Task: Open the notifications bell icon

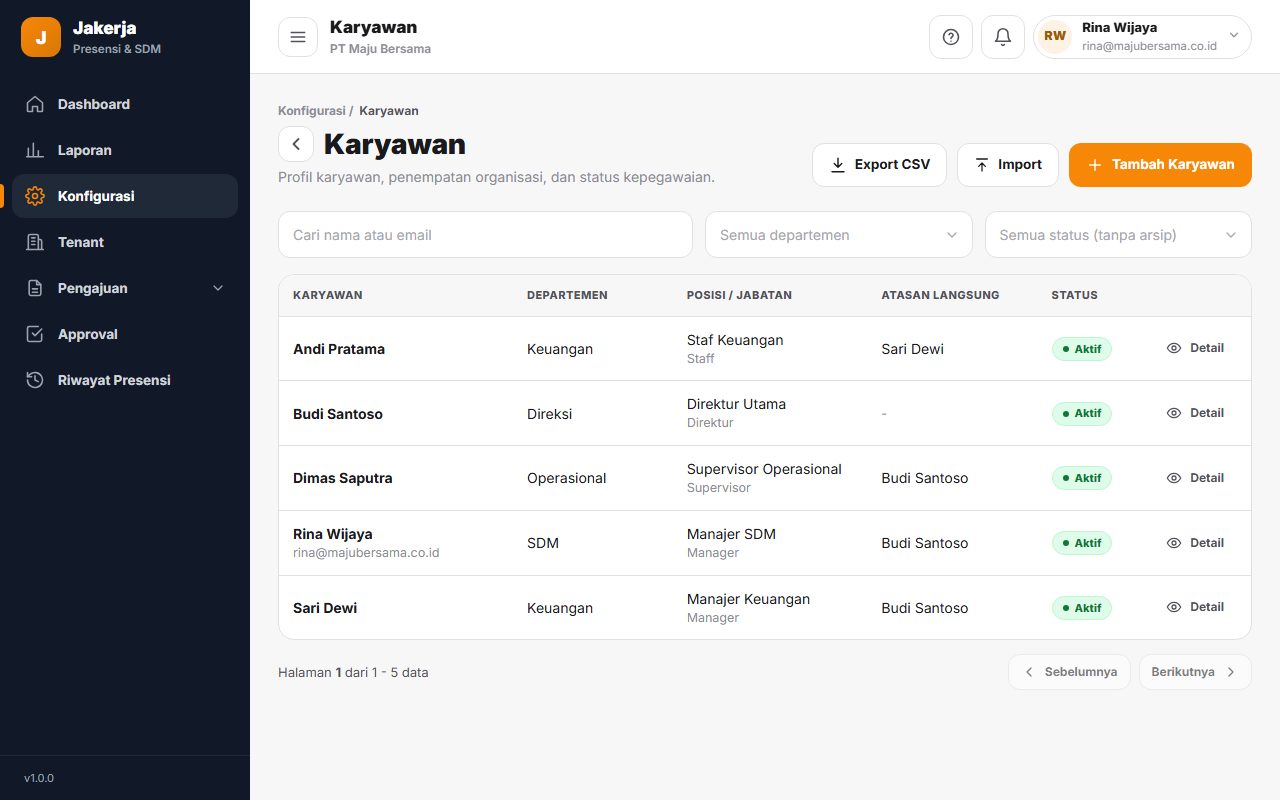Action: pyautogui.click(x=1003, y=37)
